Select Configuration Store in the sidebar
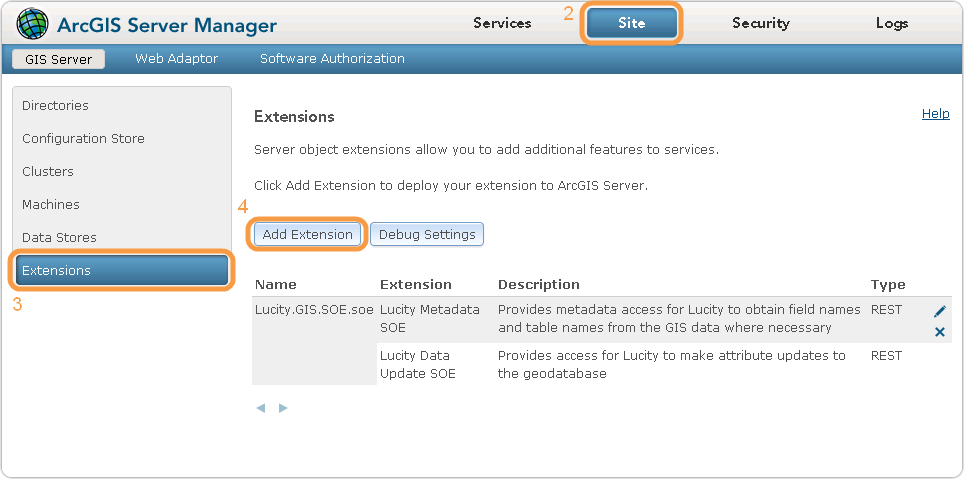 pos(83,139)
